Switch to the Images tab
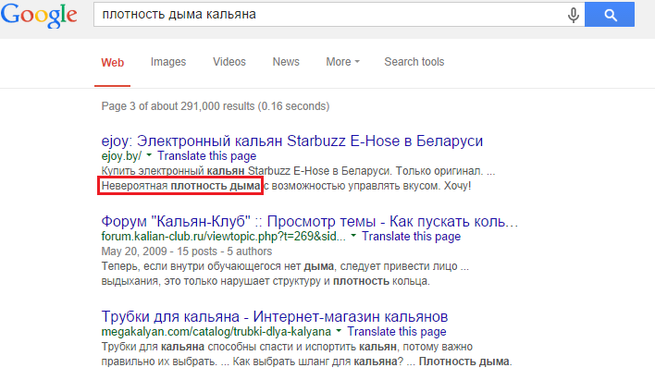 [168, 62]
